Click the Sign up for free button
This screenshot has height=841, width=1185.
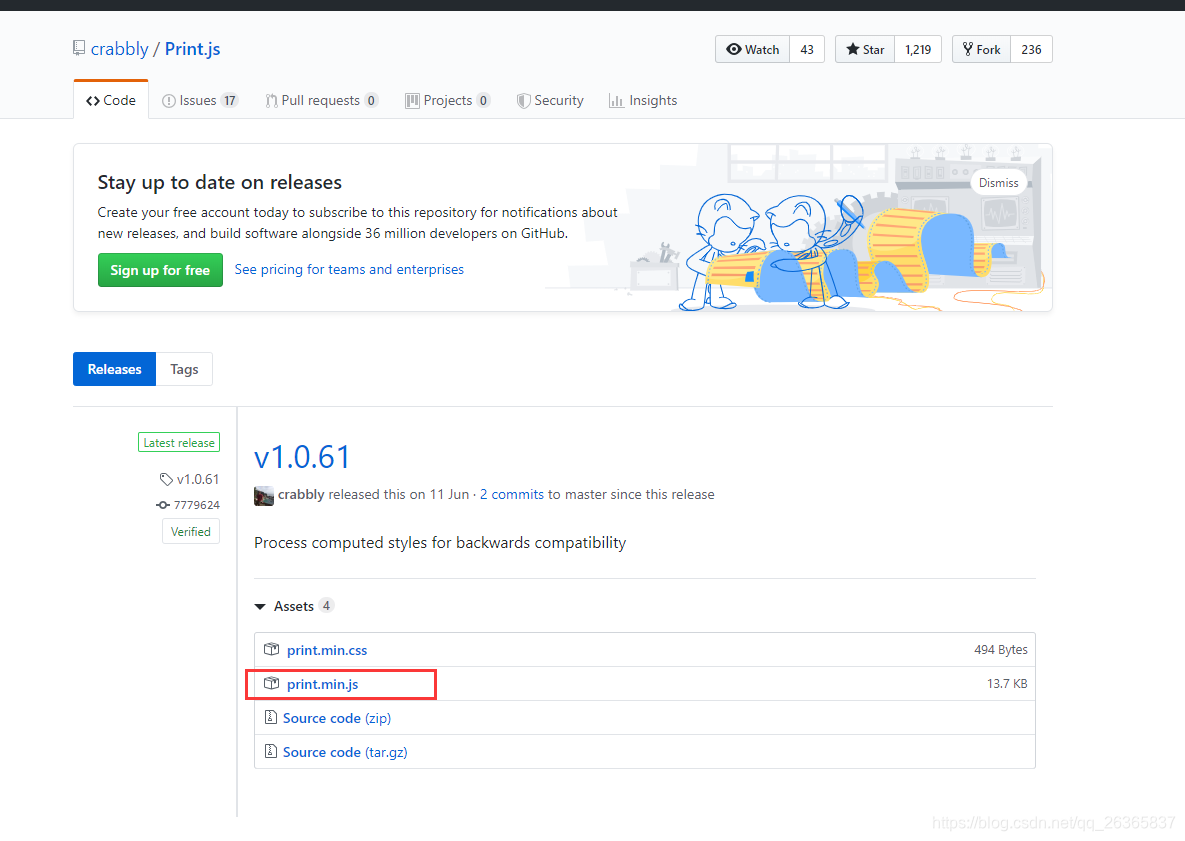(160, 270)
